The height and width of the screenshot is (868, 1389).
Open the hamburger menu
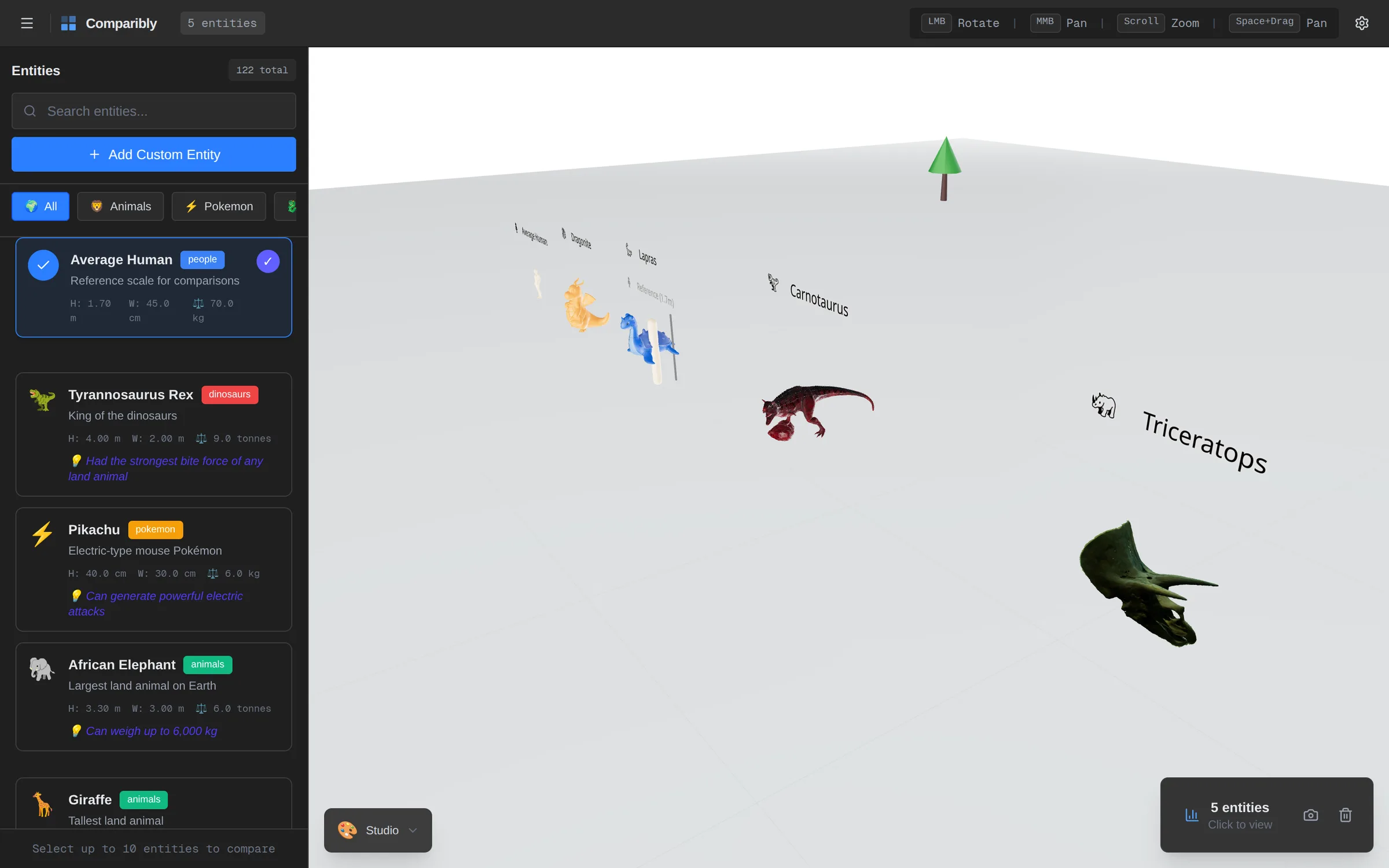27,23
